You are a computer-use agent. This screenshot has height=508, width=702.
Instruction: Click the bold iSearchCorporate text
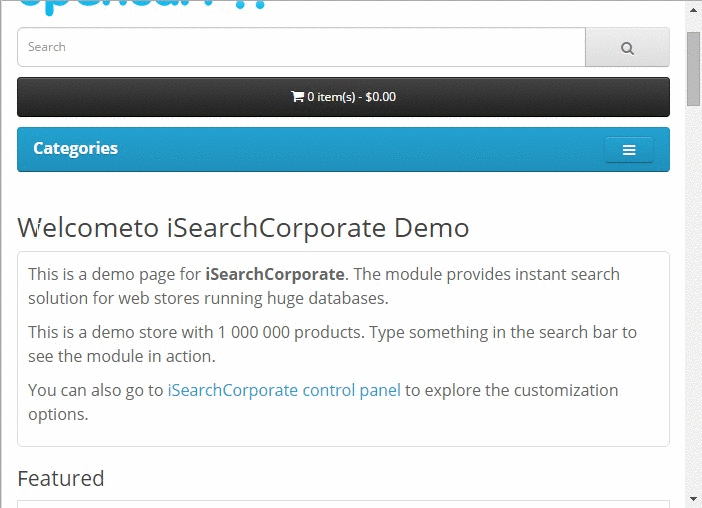(x=275, y=274)
